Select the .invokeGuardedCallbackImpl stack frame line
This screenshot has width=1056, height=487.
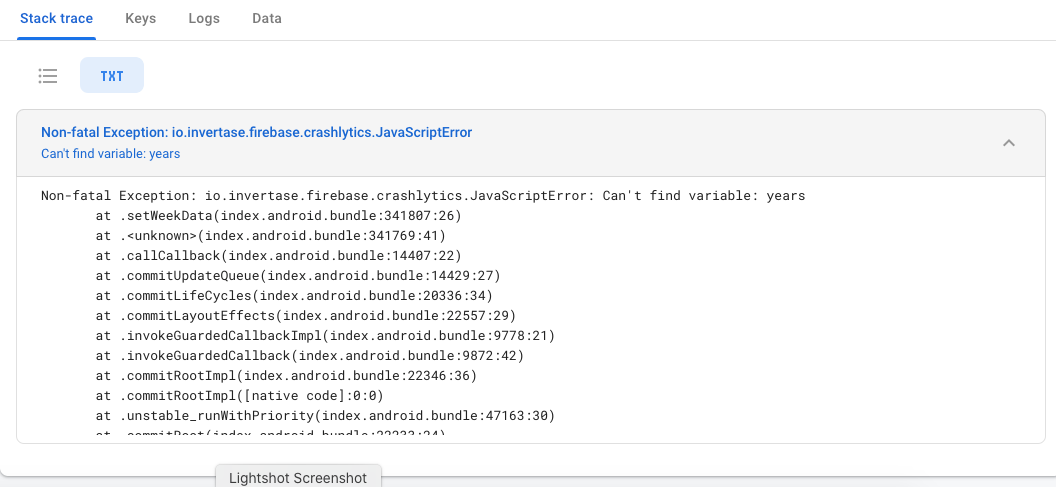pyautogui.click(x=325, y=335)
